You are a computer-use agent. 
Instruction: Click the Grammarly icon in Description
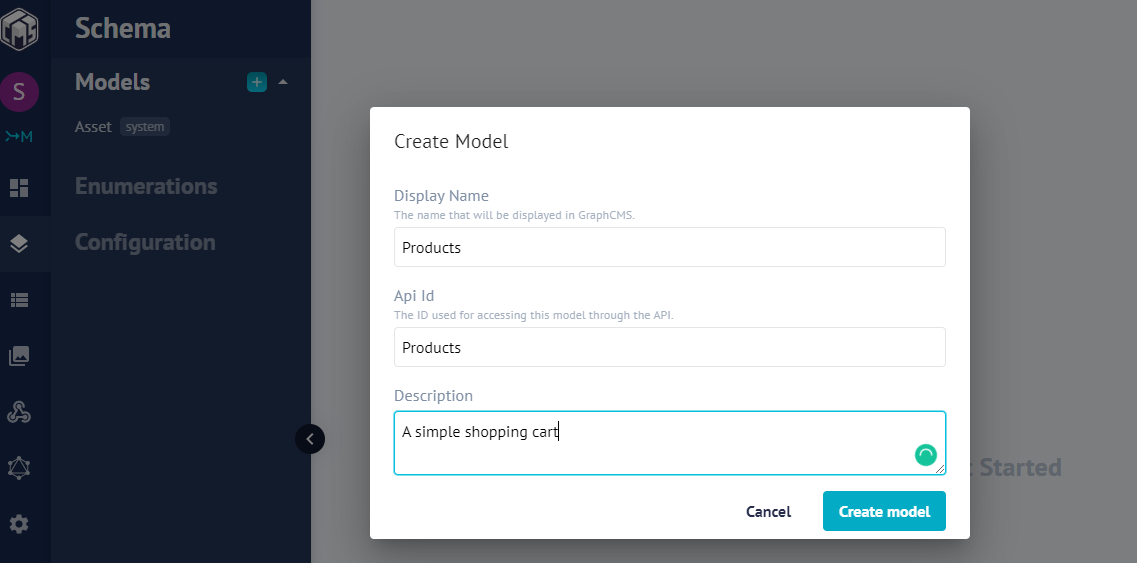point(925,455)
